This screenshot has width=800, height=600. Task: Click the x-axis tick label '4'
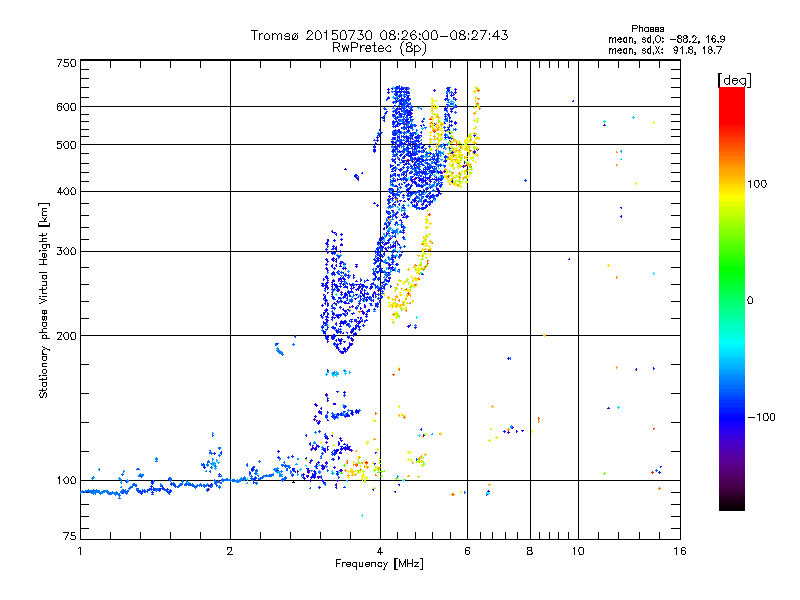pyautogui.click(x=380, y=551)
